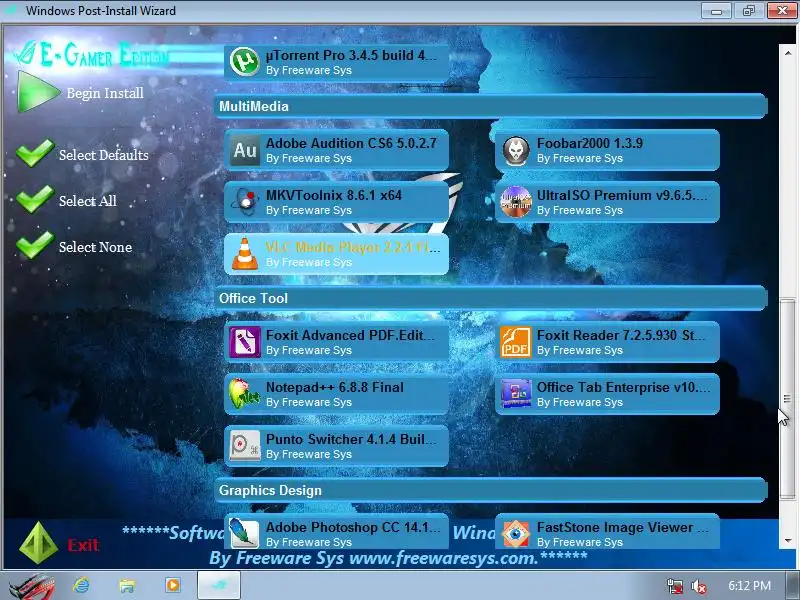Image resolution: width=800 pixels, height=600 pixels.
Task: Click the 6:12 PM clock
Action: pyautogui.click(x=749, y=586)
